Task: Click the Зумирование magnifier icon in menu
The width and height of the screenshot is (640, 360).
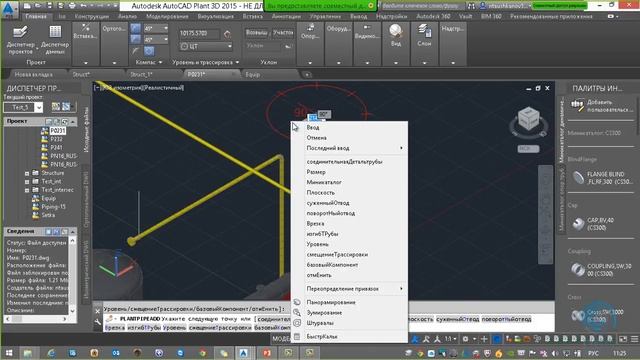Action: point(297,313)
